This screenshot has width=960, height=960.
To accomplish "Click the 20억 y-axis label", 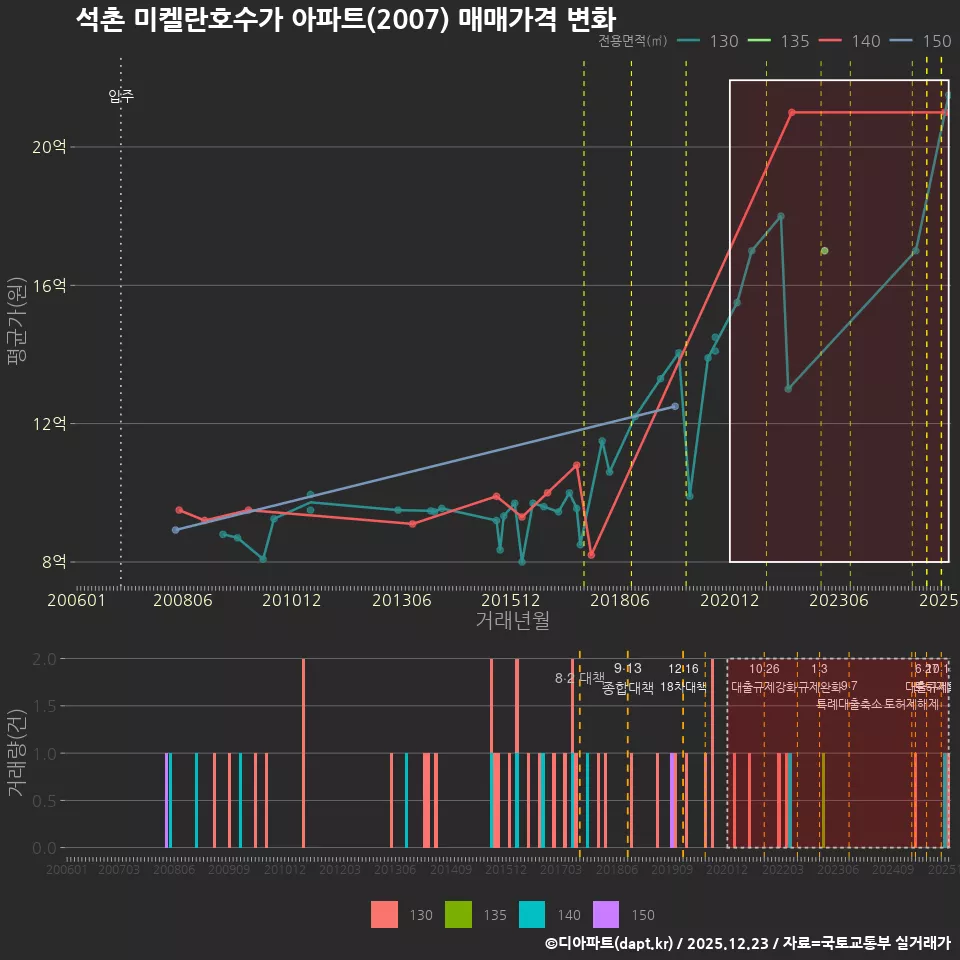I will click(x=49, y=147).
